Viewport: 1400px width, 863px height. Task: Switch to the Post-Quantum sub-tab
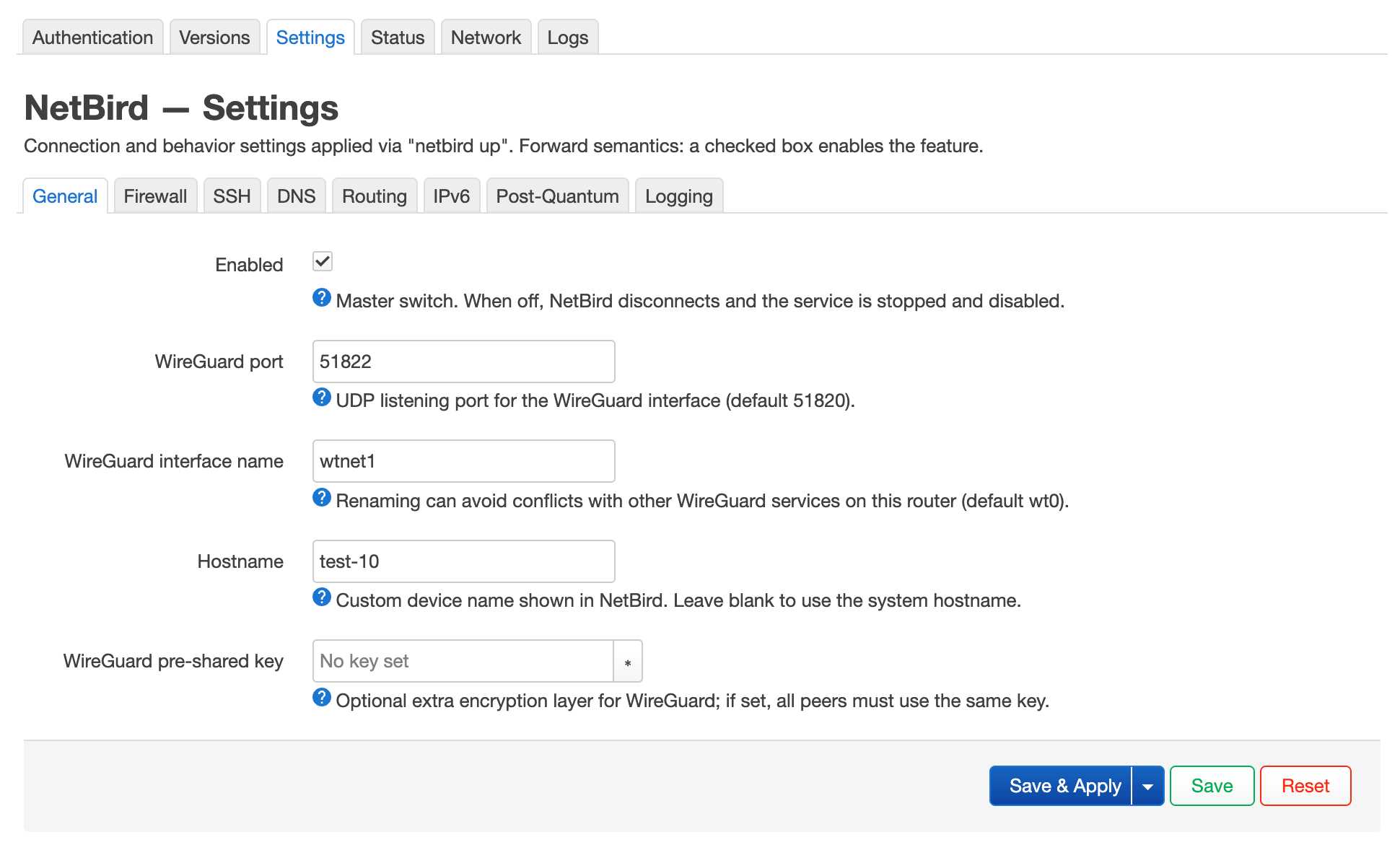pyautogui.click(x=558, y=196)
